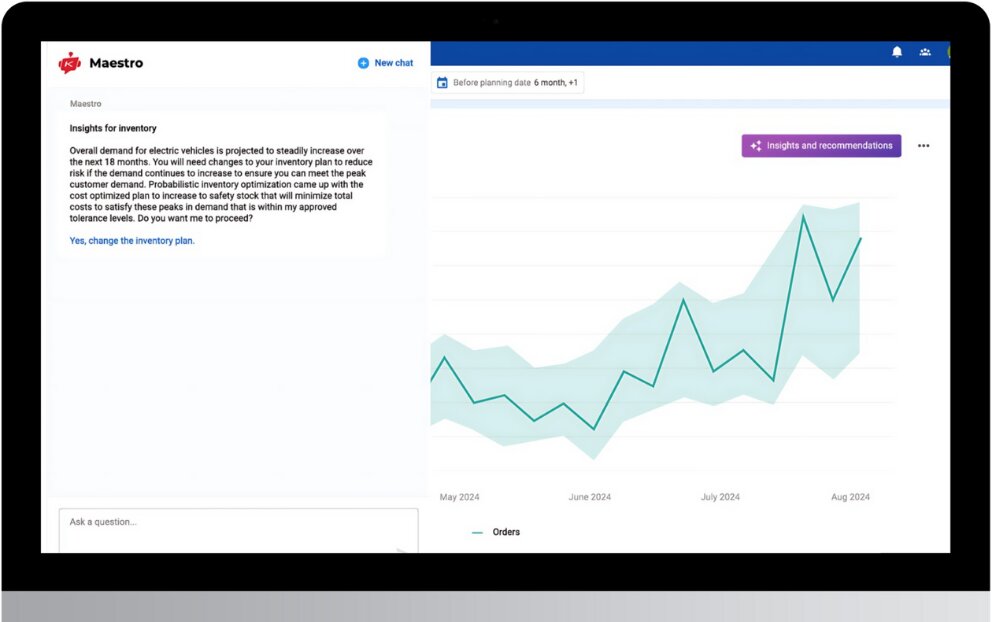The height and width of the screenshot is (622, 992).
Task: Open the three-dot more options menu
Action: (923, 146)
